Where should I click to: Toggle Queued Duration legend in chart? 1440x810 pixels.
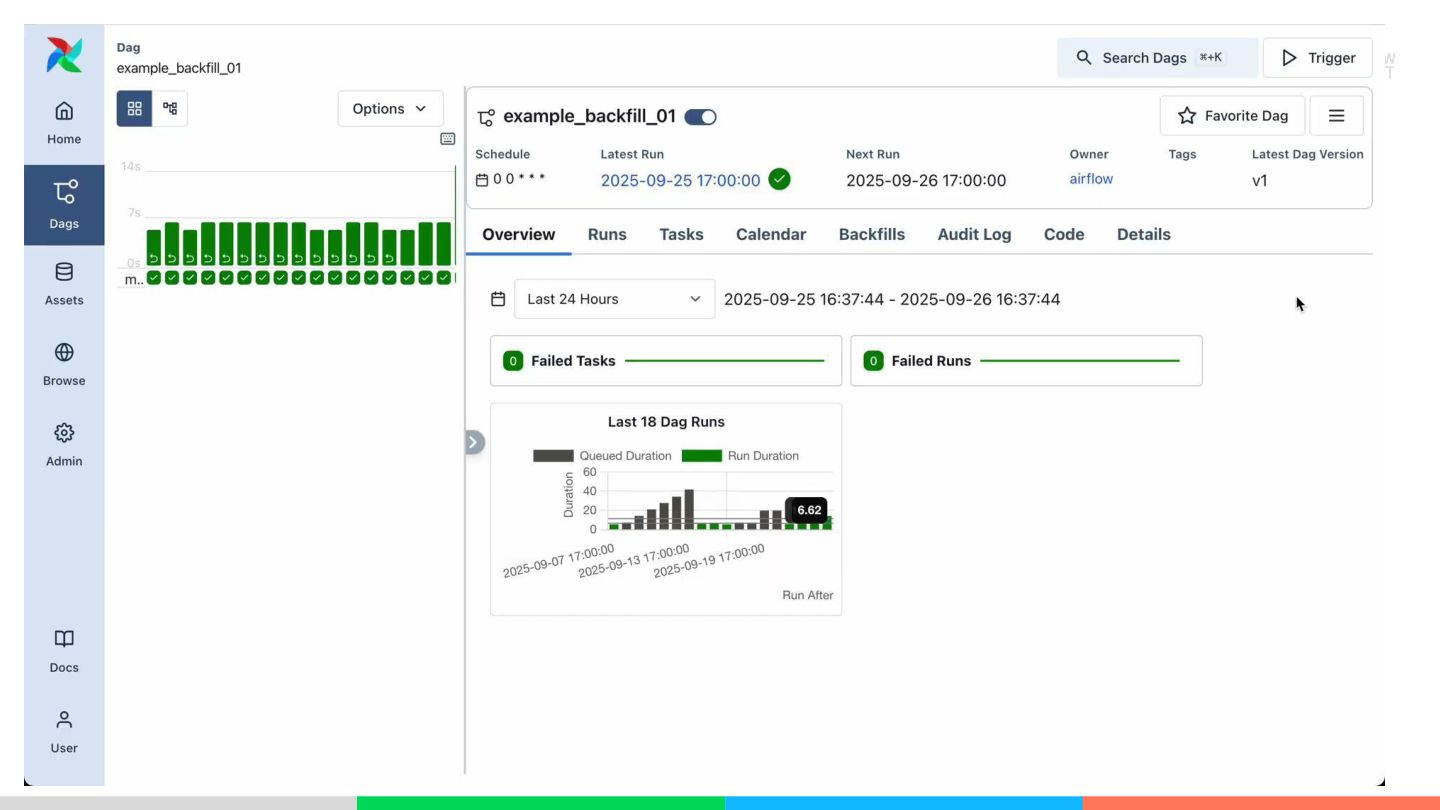[x=602, y=455]
